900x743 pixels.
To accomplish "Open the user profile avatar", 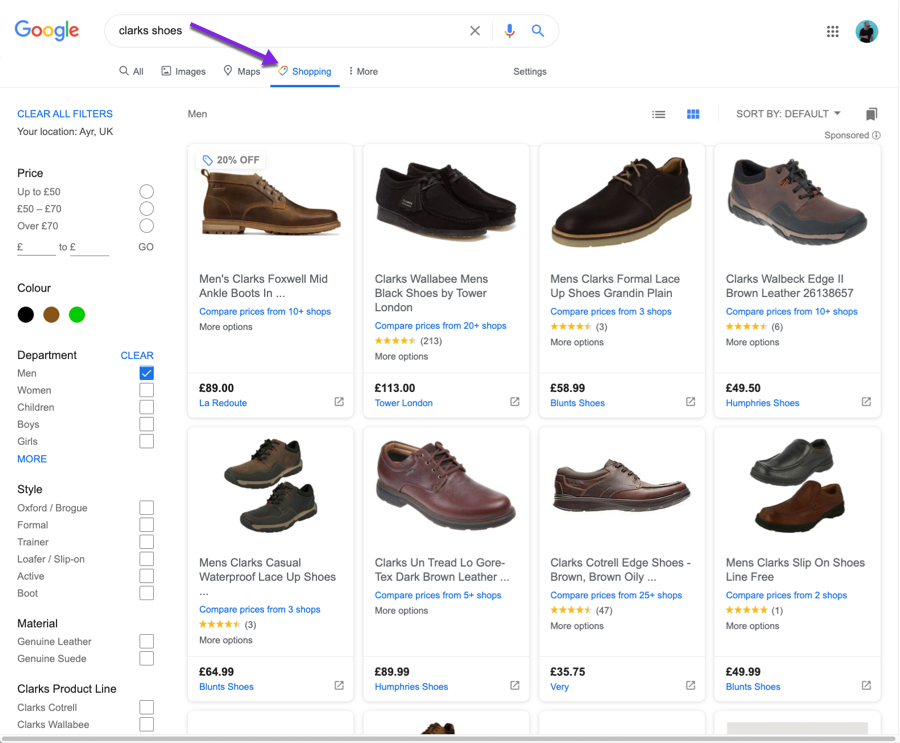I will (867, 31).
